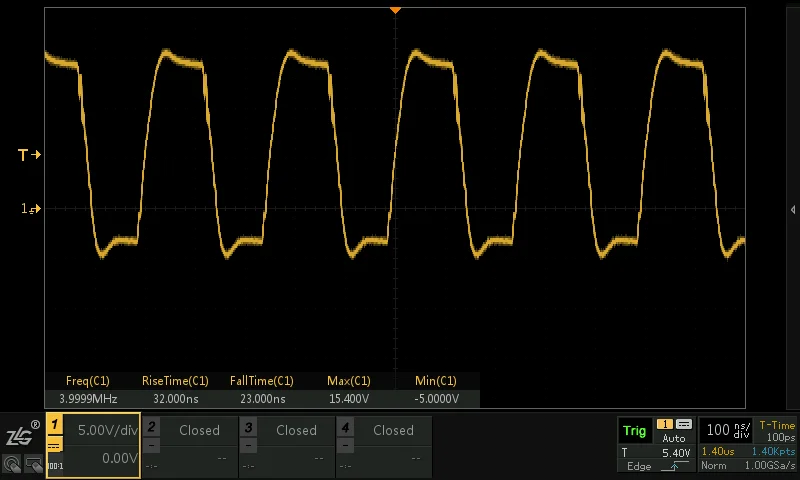Click the 15.400V maximum value
Viewport: 800px width, 480px height.
pyautogui.click(x=349, y=399)
